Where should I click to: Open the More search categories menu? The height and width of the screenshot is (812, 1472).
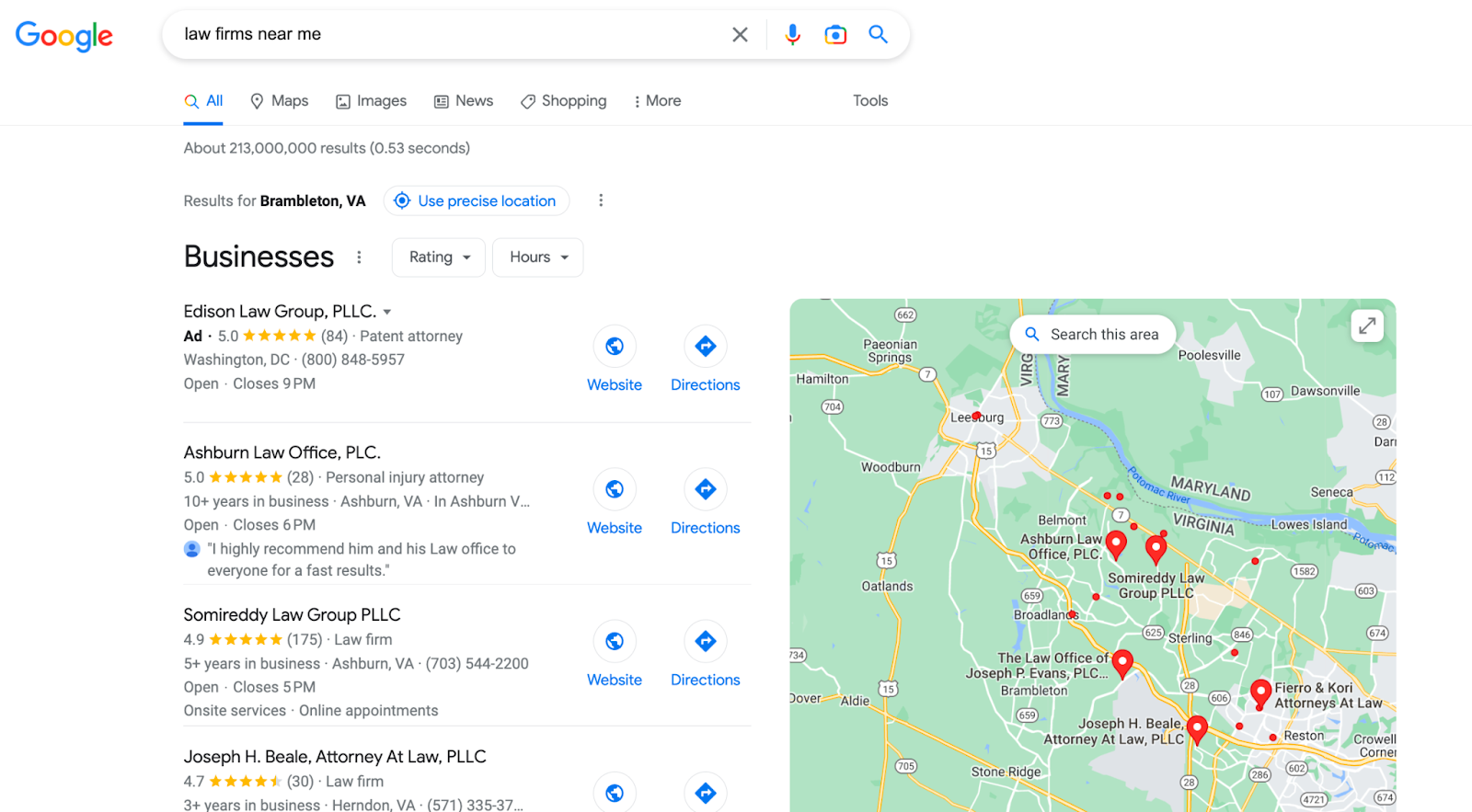(658, 101)
